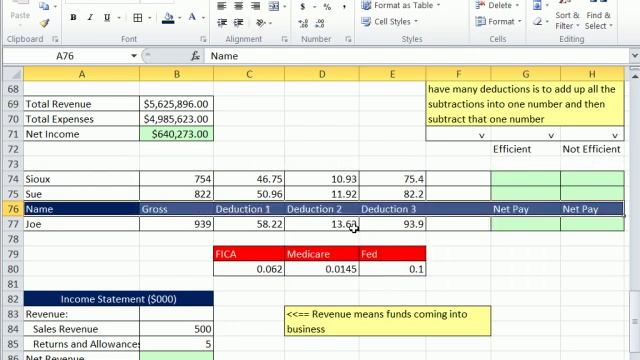Apply fill color bucket
The height and width of the screenshot is (360, 640).
click(x=168, y=18)
